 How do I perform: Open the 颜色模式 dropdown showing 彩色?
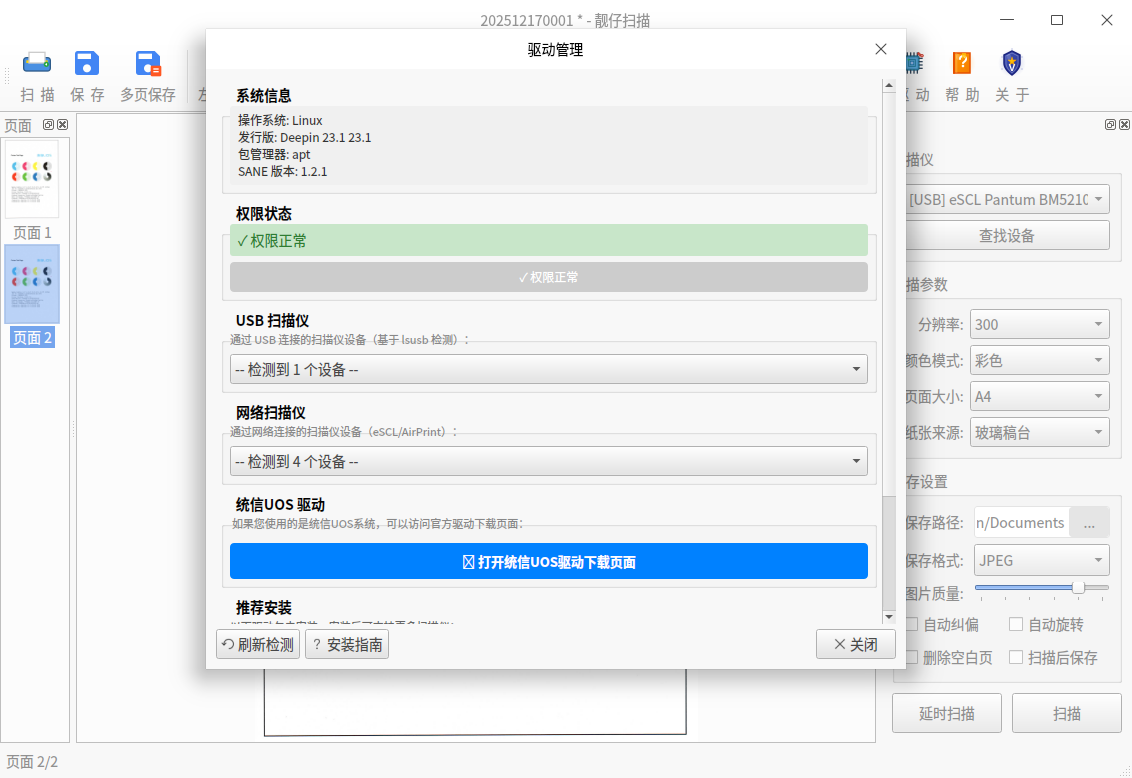[x=1040, y=360]
